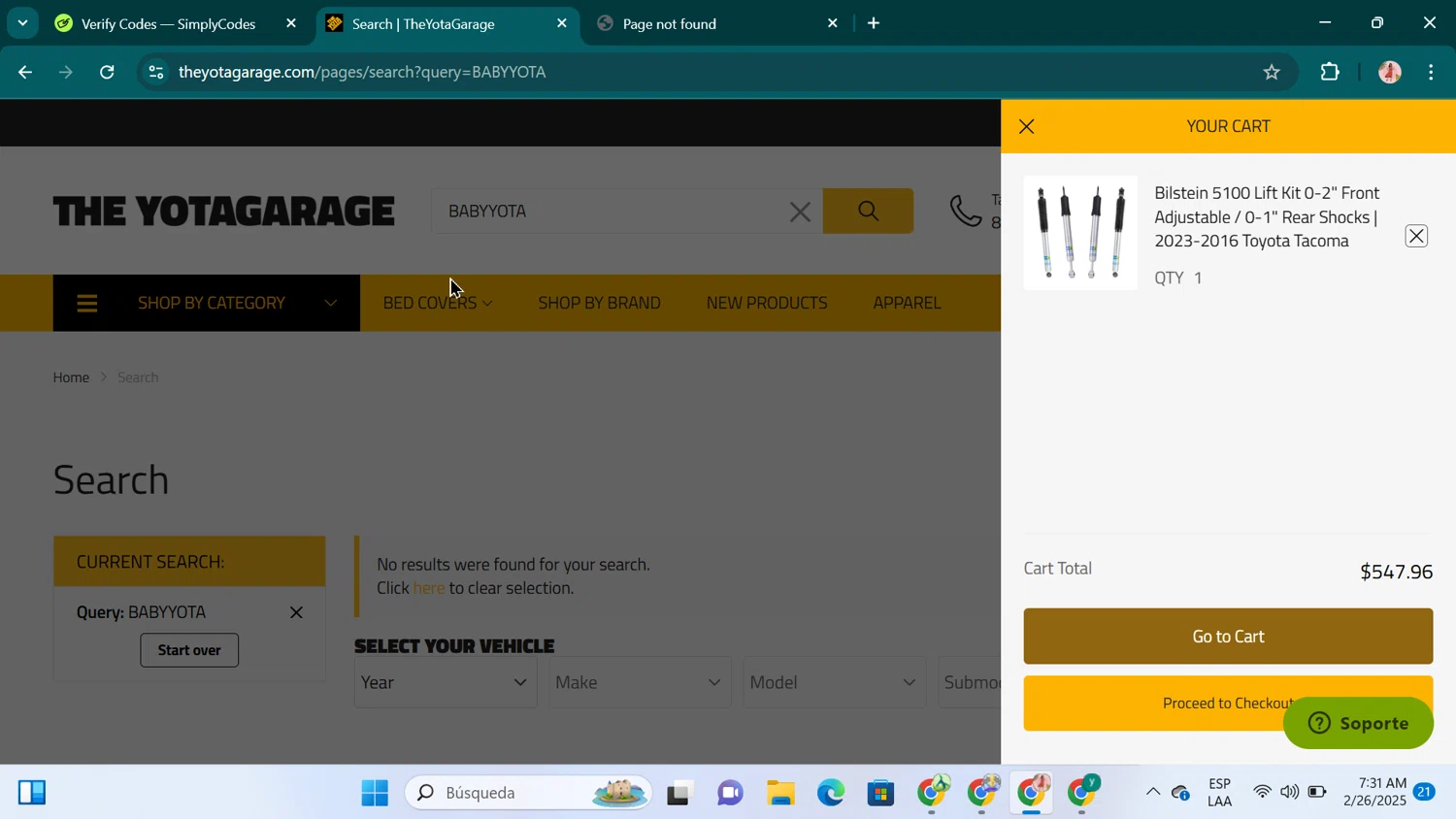Open the browser extensions menu

1330,72
